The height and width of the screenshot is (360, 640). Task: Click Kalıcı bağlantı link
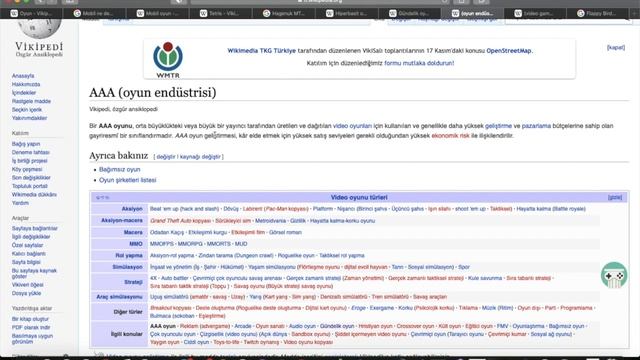(29, 254)
